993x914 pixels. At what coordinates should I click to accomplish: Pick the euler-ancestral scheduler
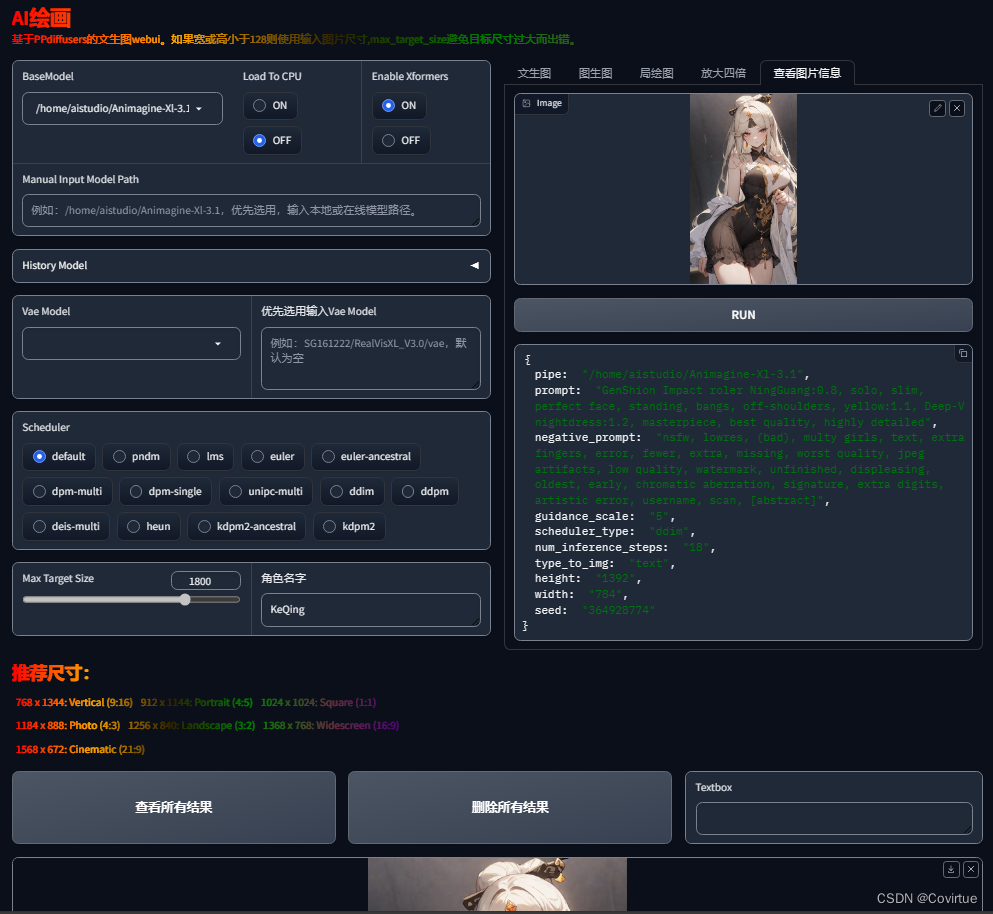(x=366, y=457)
